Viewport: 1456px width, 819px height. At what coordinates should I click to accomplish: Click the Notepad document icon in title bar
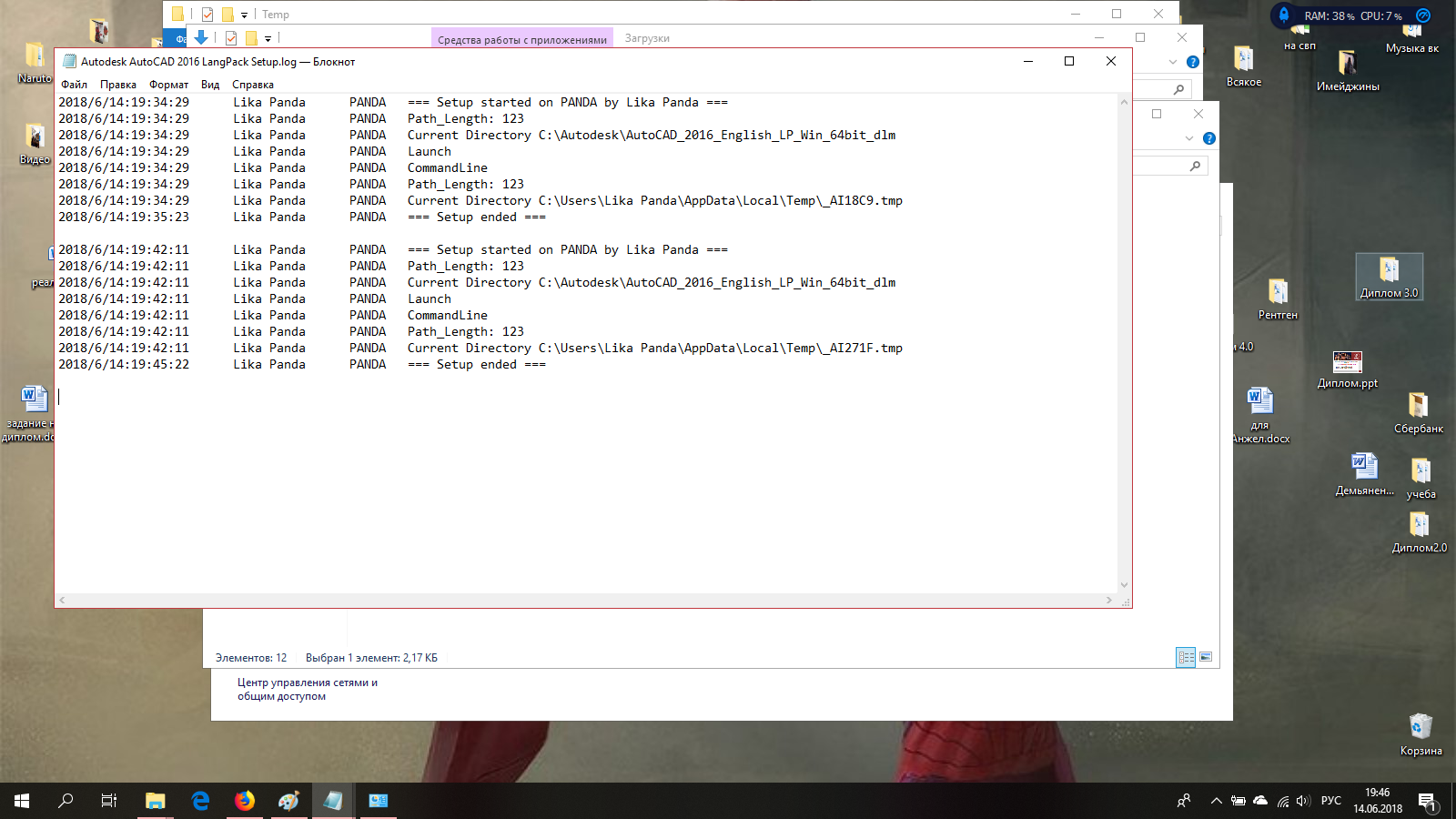pos(69,62)
